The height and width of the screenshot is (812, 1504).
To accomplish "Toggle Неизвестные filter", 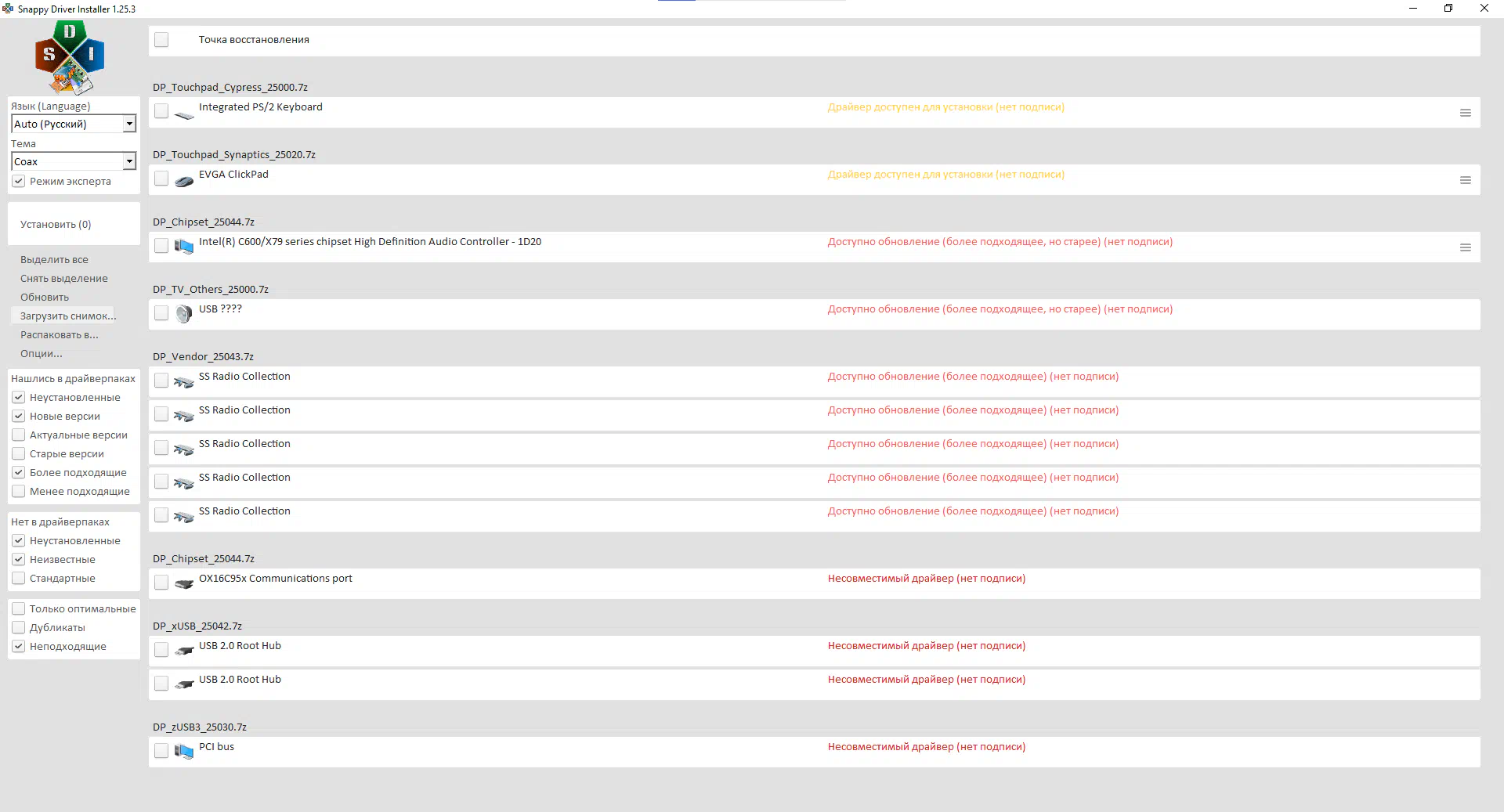I will [19, 559].
